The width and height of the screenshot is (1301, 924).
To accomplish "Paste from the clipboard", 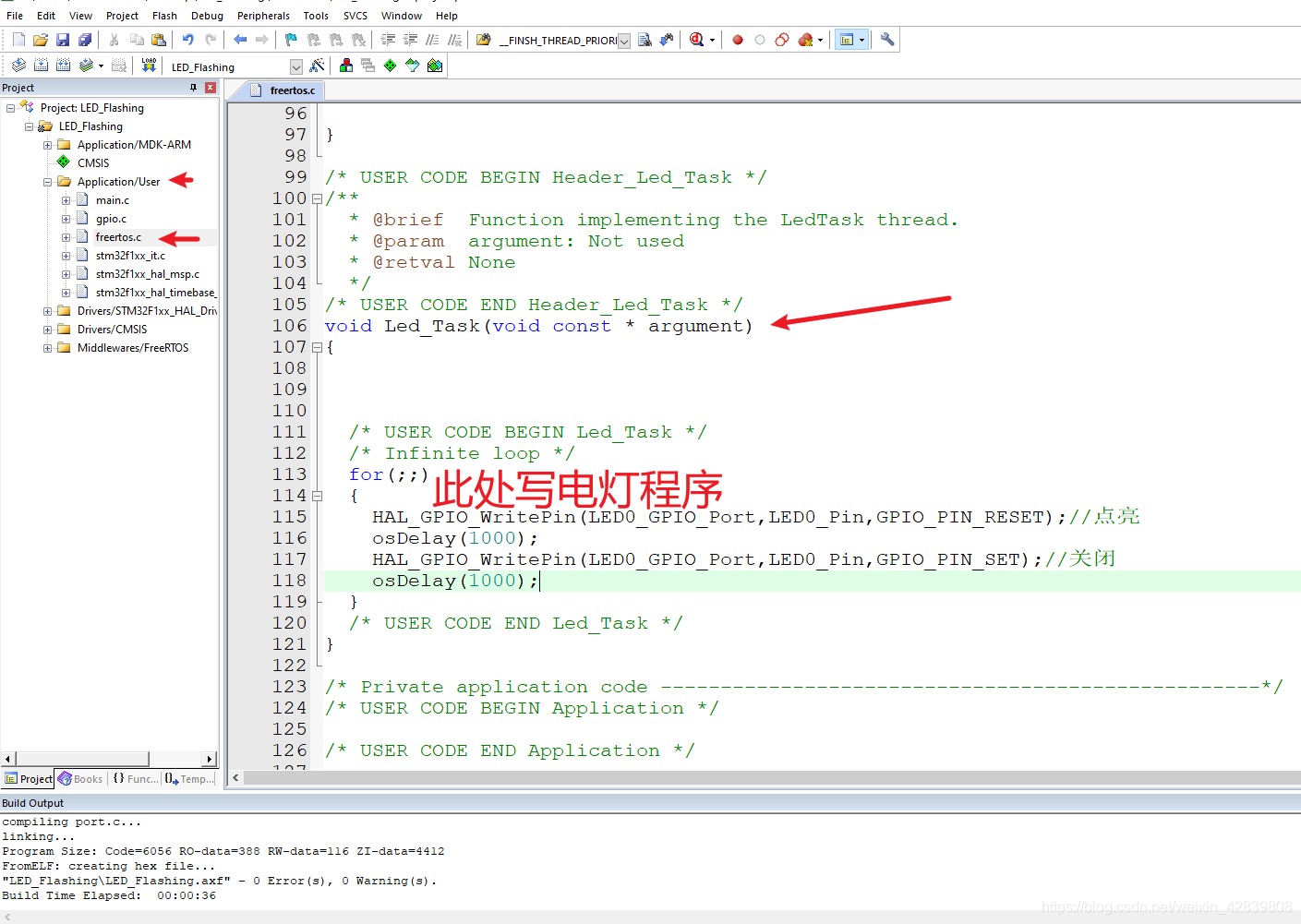I will click(x=159, y=40).
